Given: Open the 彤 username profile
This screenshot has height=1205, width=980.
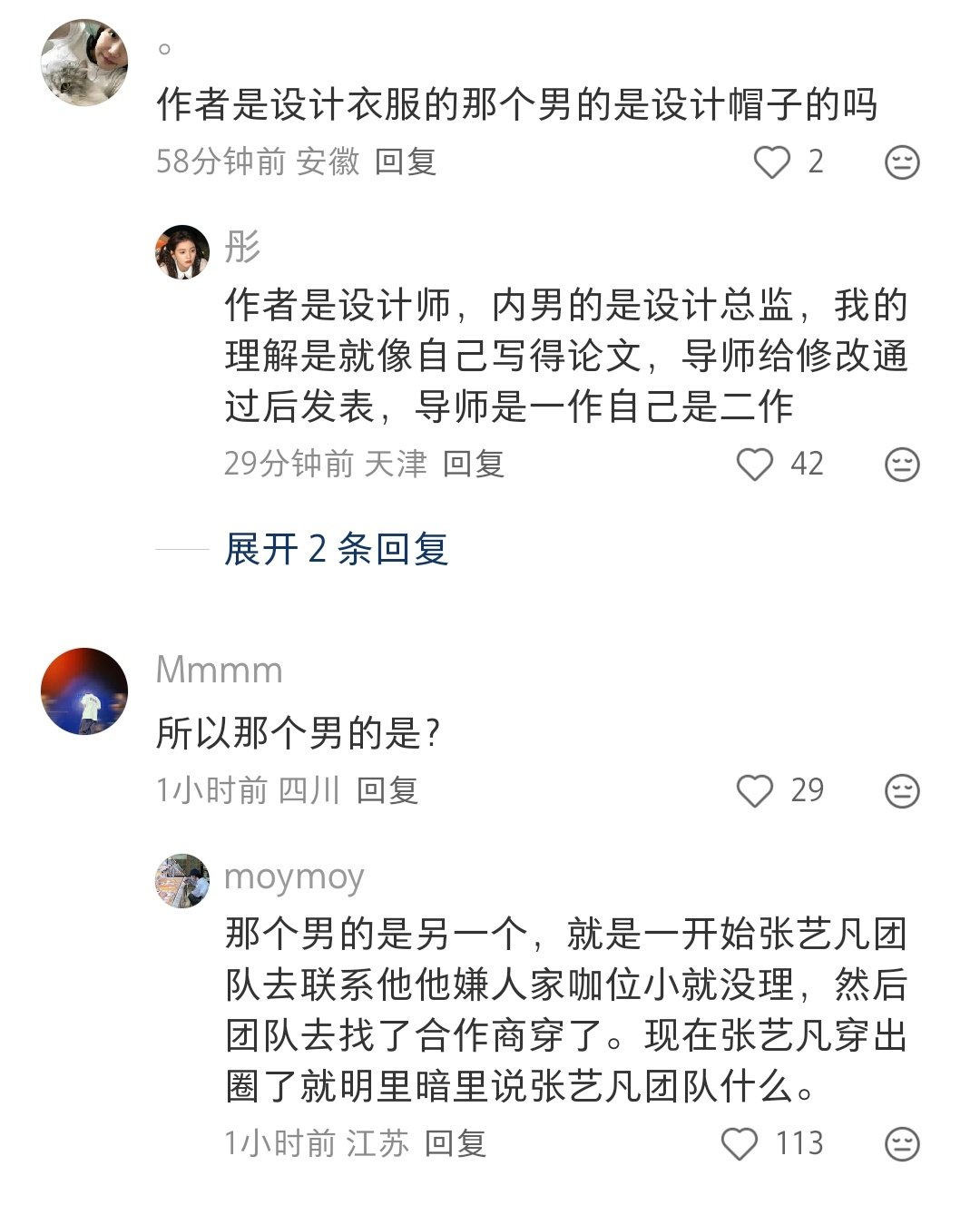Looking at the screenshot, I should point(242,247).
